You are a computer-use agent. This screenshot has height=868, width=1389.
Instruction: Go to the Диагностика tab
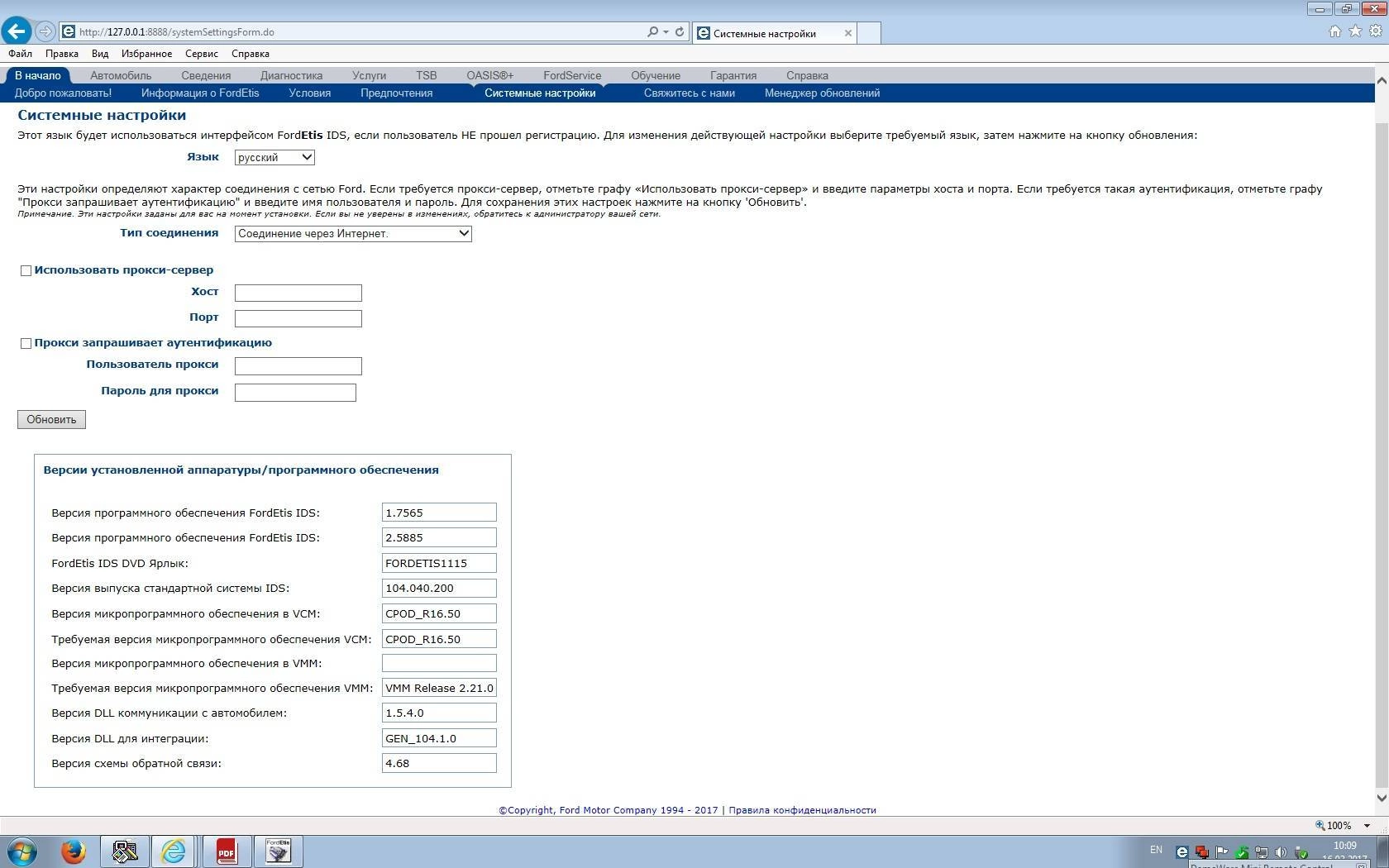[x=291, y=75]
